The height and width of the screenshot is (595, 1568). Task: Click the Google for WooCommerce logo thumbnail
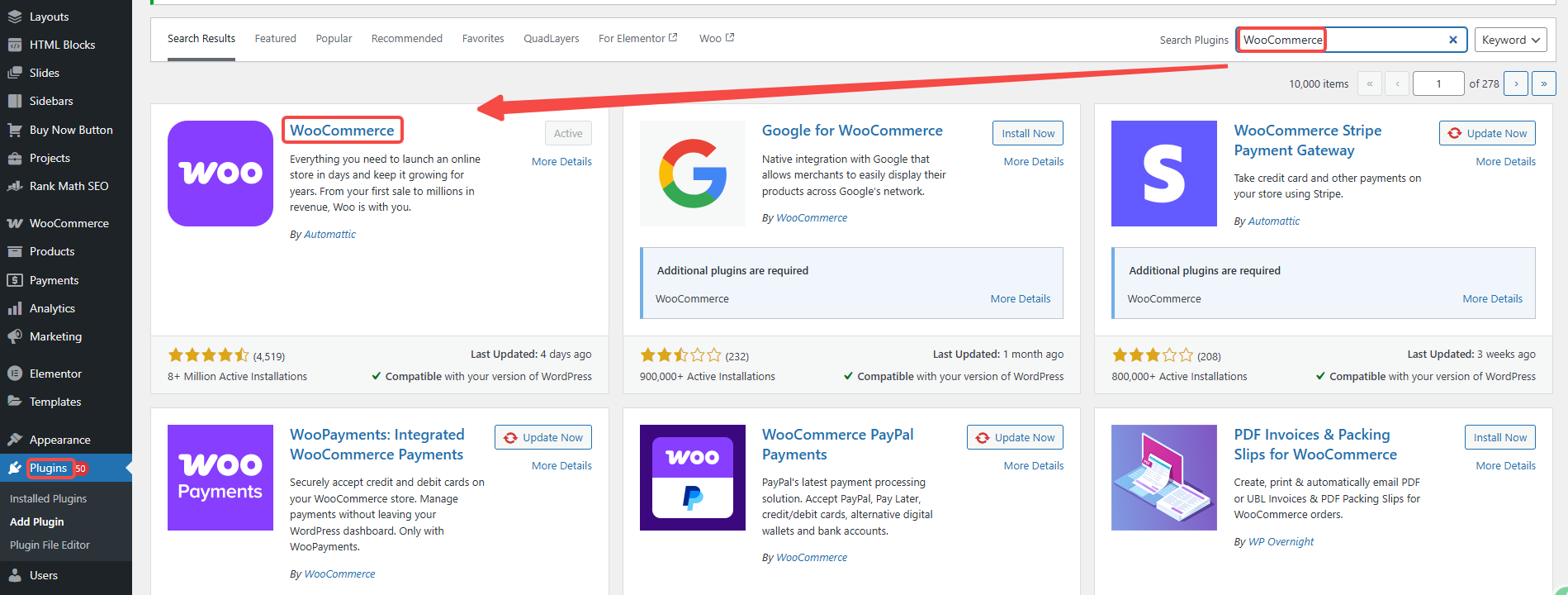point(693,174)
